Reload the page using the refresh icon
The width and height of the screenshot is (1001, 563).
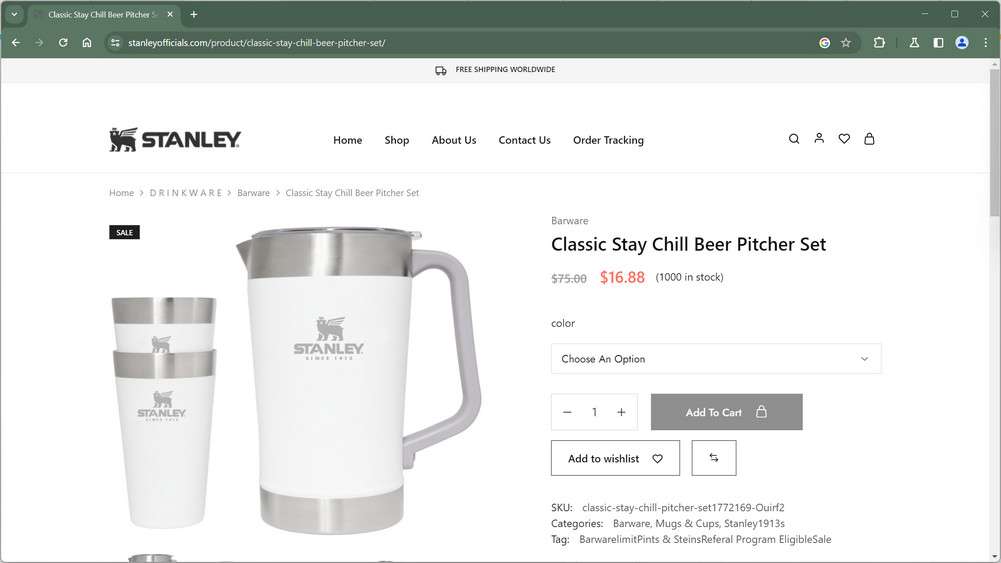coord(63,43)
